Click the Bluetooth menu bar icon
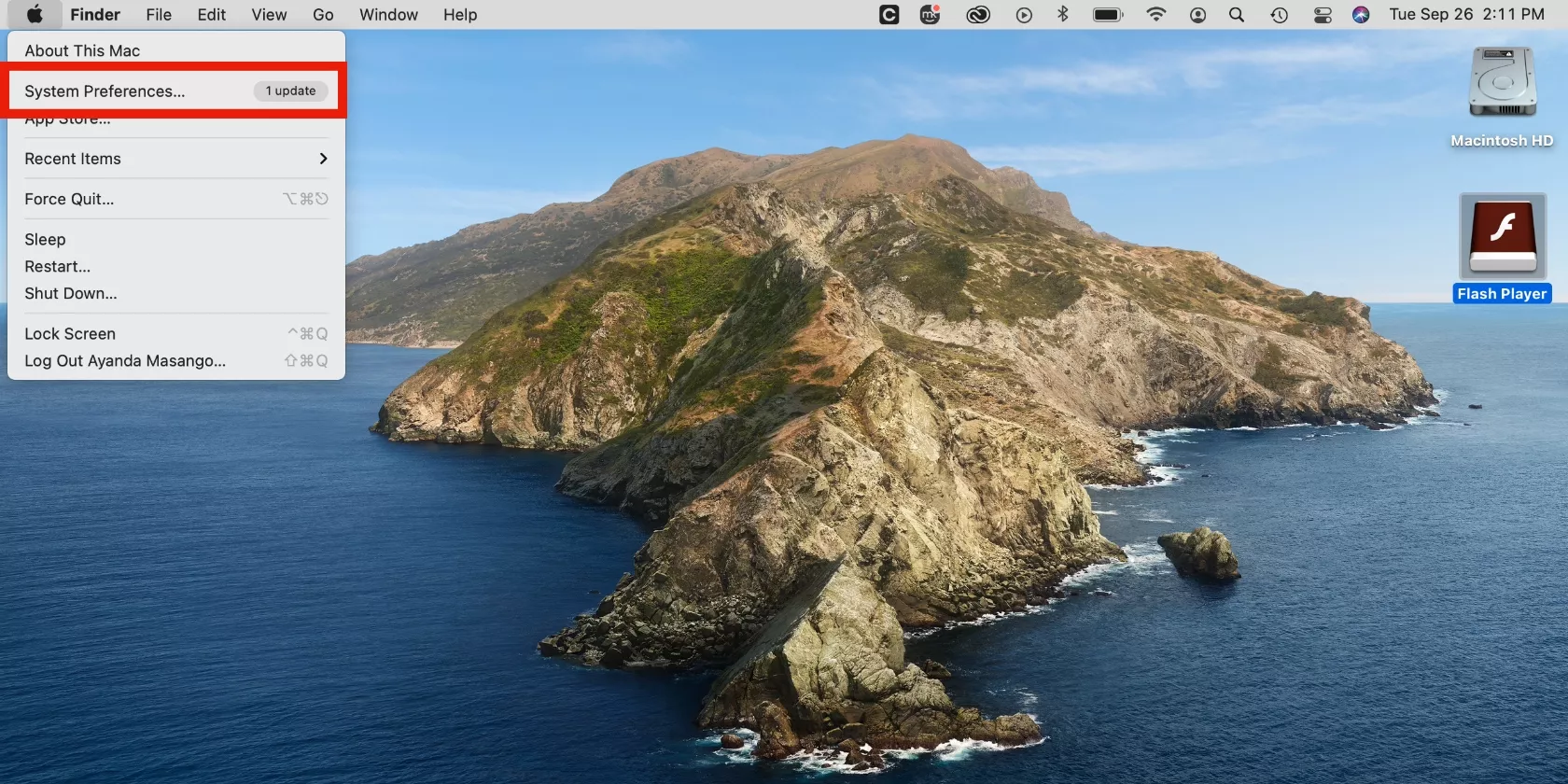 click(x=1062, y=14)
